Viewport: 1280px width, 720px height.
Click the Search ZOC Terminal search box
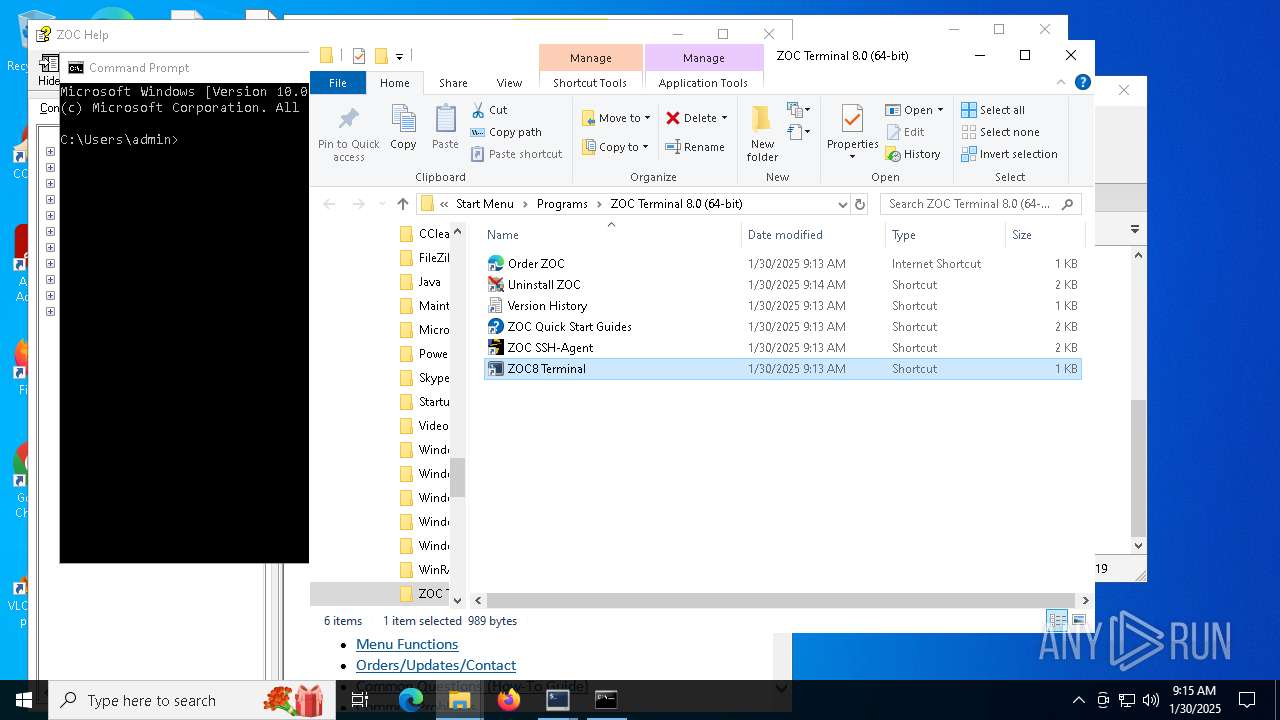(x=968, y=204)
